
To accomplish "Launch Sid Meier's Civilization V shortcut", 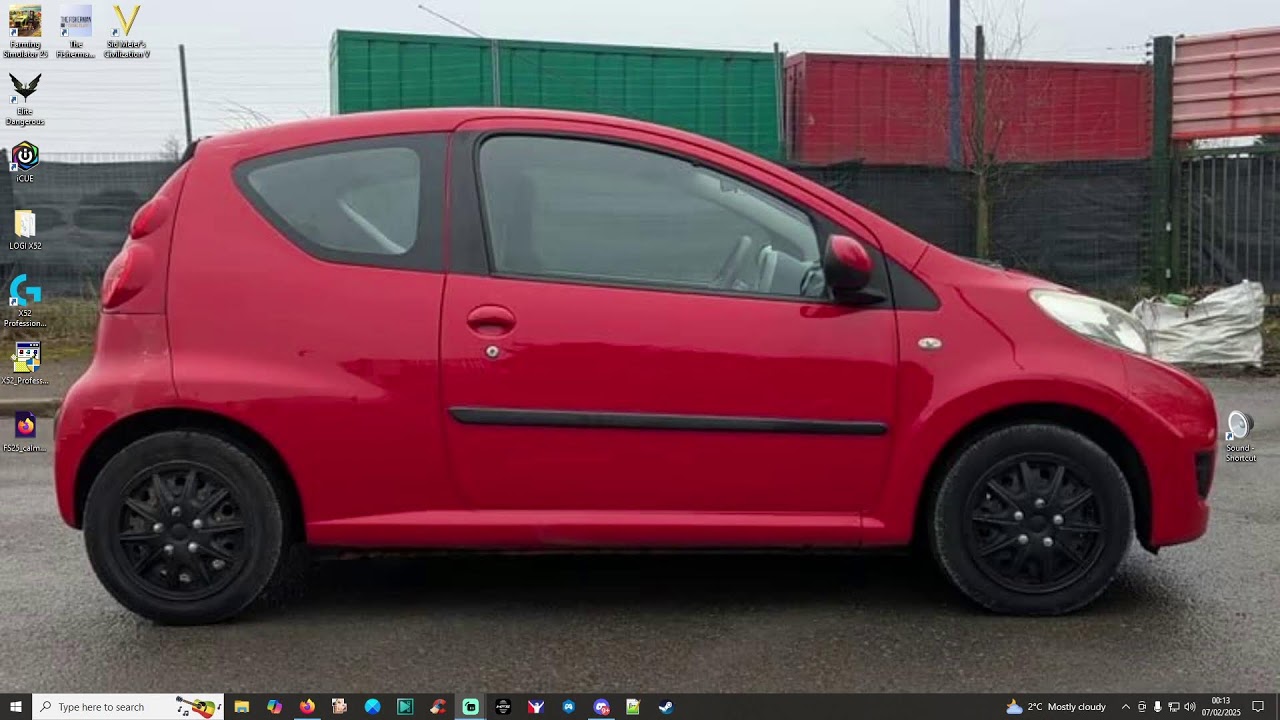I will 127,32.
